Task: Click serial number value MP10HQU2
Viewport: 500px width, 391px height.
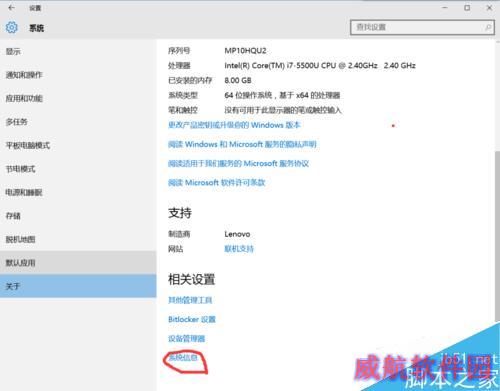Action: click(x=245, y=51)
